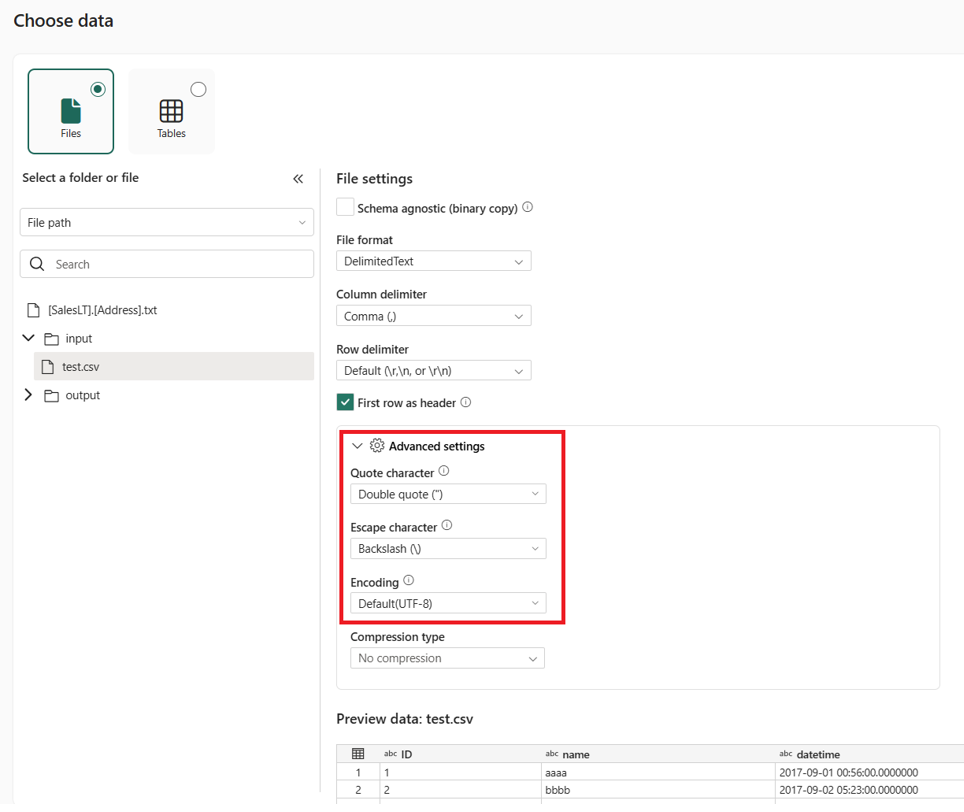Click the gear icon beside Advanced settings
The image size is (964, 812).
tap(377, 446)
